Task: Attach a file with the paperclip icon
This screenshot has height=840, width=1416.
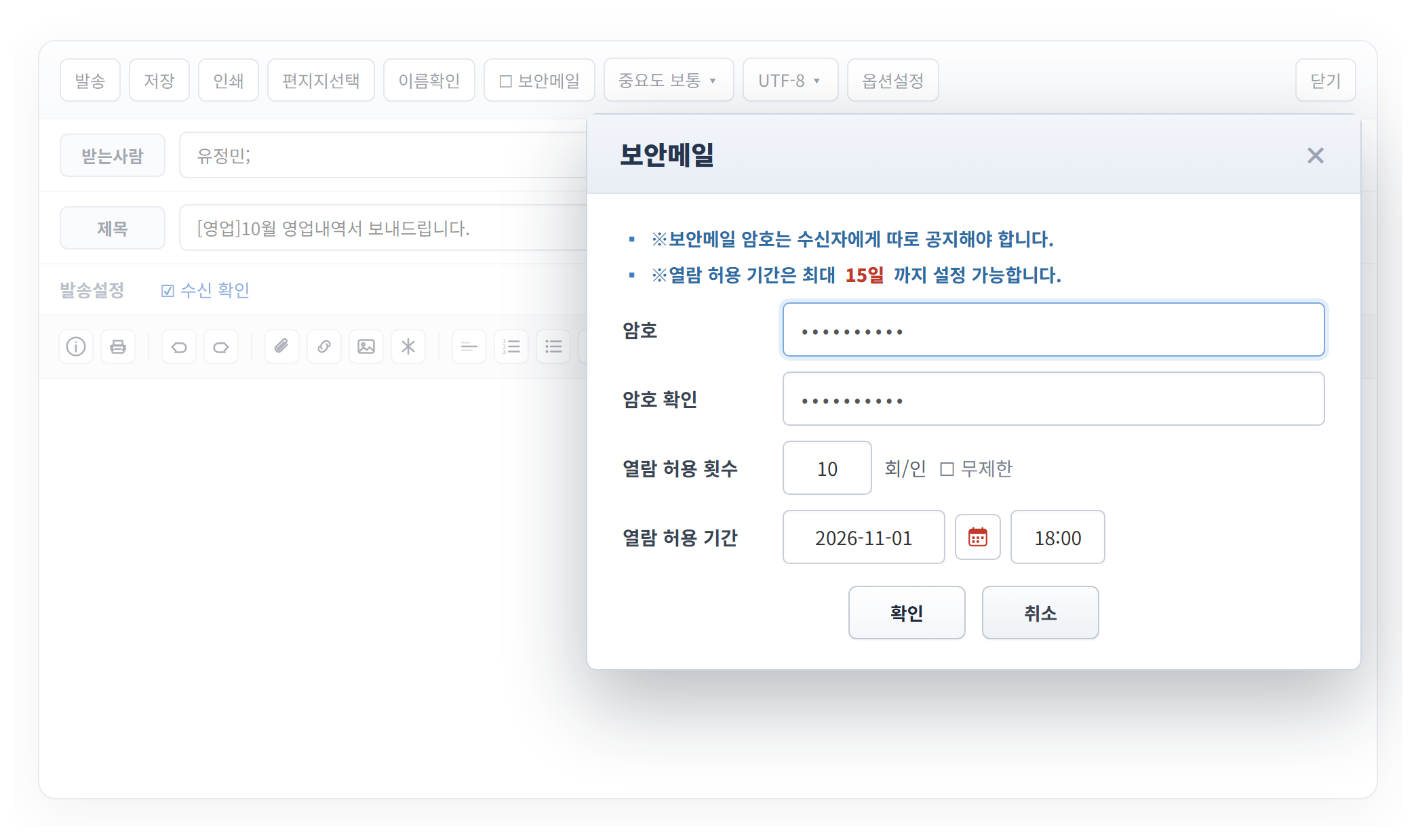Action: pyautogui.click(x=282, y=347)
